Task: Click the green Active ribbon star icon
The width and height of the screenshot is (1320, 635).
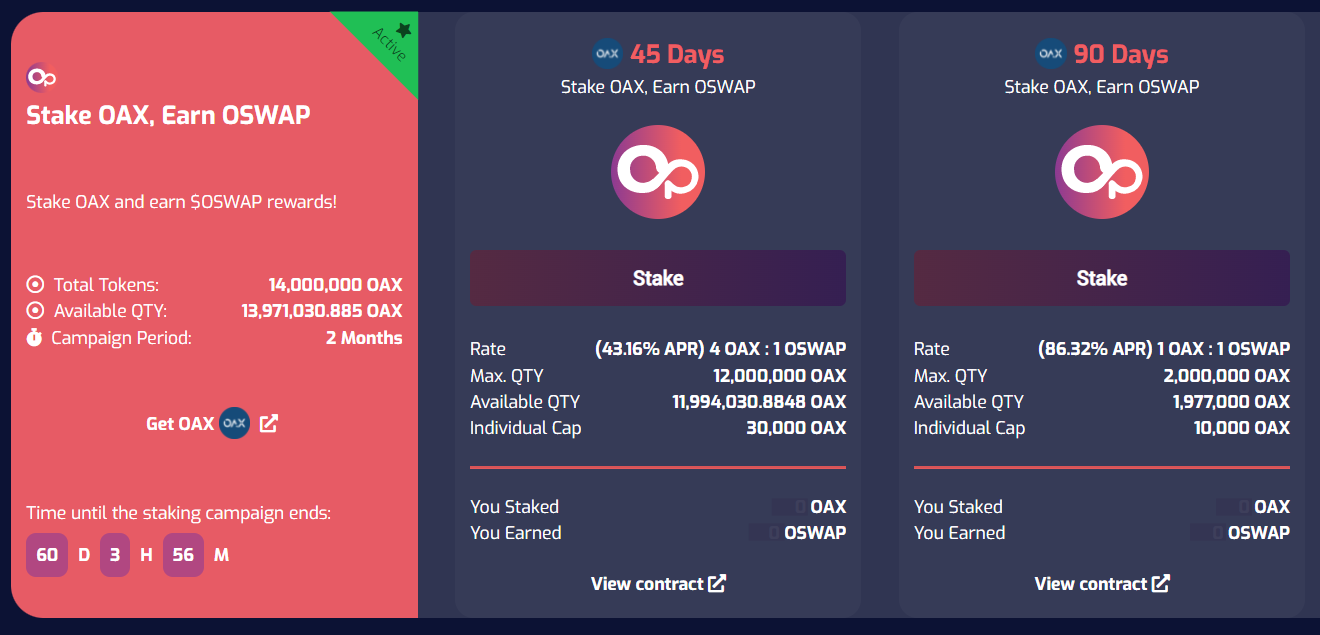Action: [x=403, y=30]
